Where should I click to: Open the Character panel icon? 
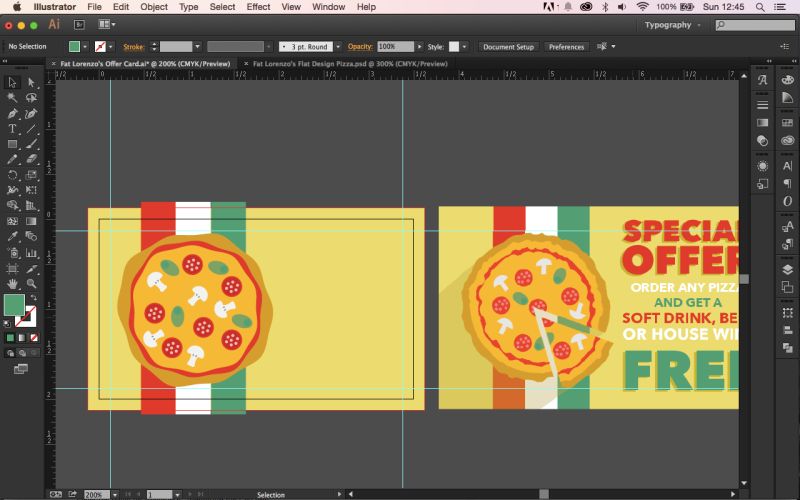(787, 166)
